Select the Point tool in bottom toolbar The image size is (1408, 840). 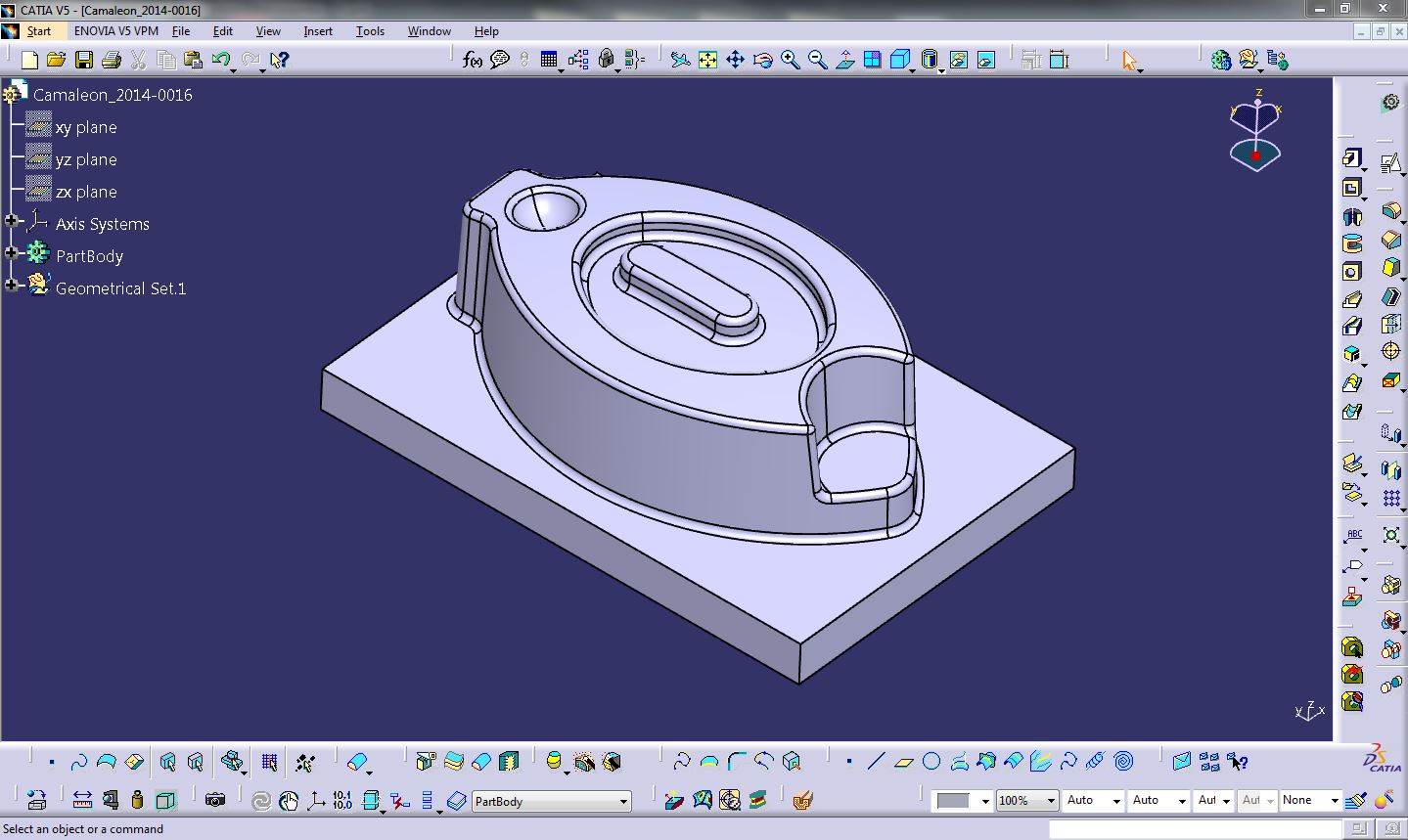(x=848, y=761)
